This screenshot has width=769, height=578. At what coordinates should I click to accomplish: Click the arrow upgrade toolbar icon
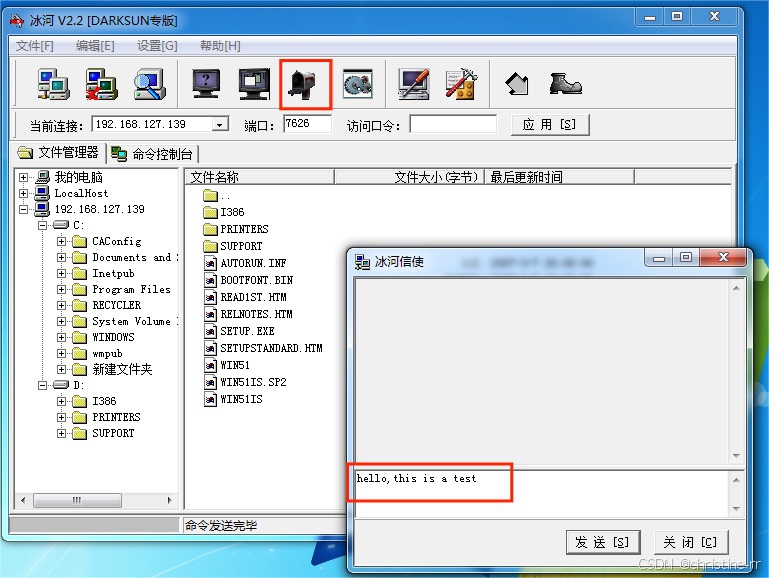pyautogui.click(x=517, y=84)
